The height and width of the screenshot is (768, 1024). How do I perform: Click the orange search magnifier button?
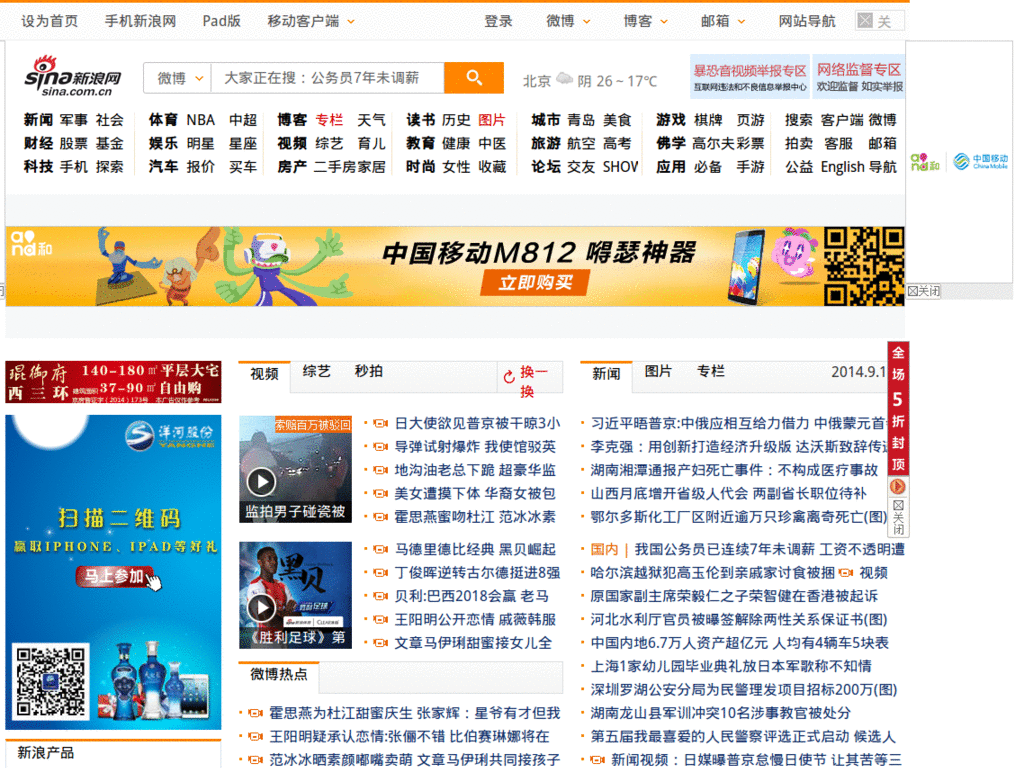(x=474, y=77)
